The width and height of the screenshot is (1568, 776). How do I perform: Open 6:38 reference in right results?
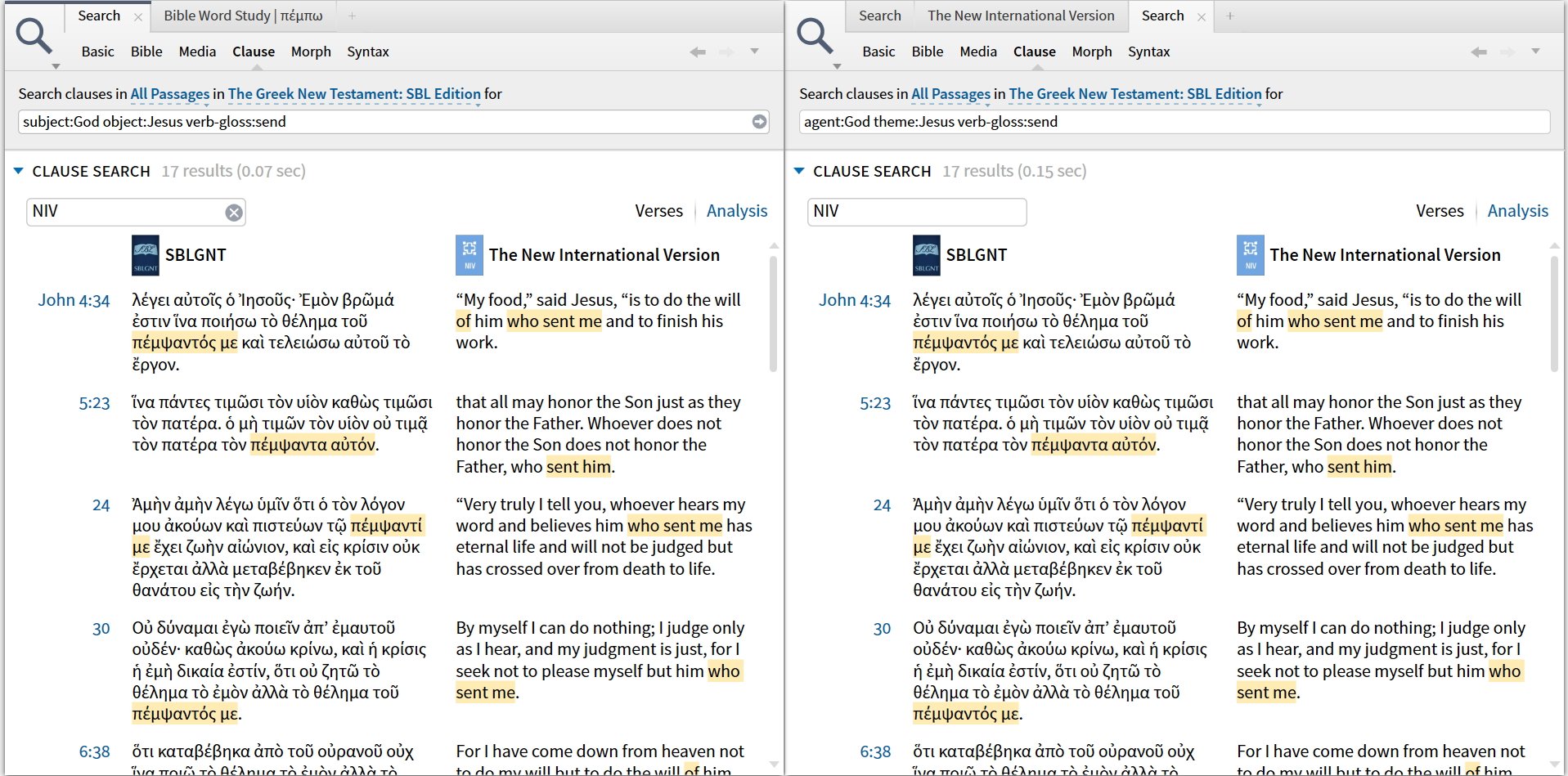[875, 752]
